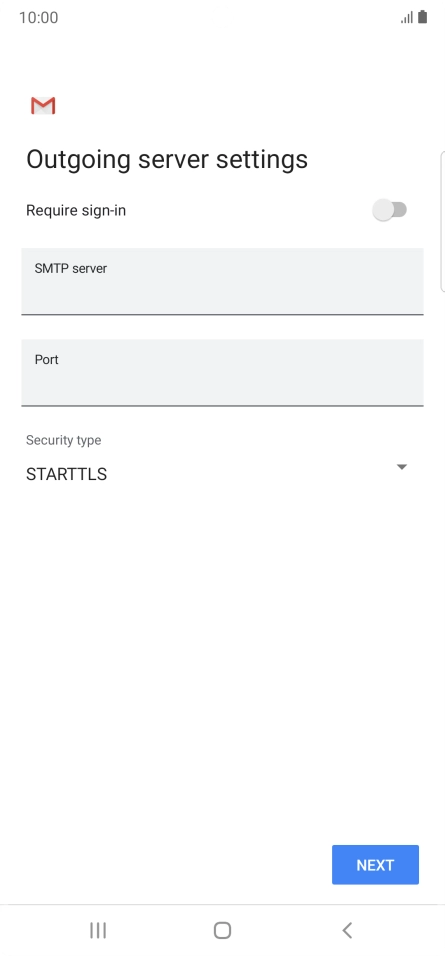This screenshot has height=956, width=445.
Task: Tap the blue NEXT text
Action: click(376, 865)
